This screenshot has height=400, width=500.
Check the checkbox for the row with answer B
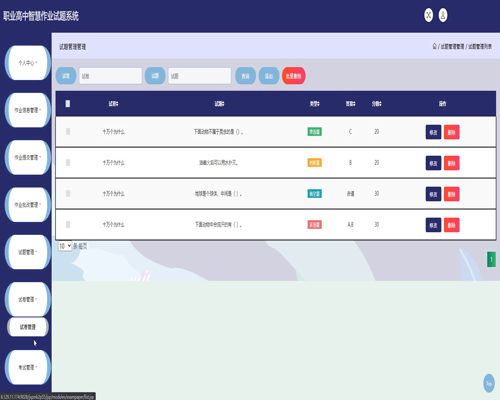tap(68, 163)
